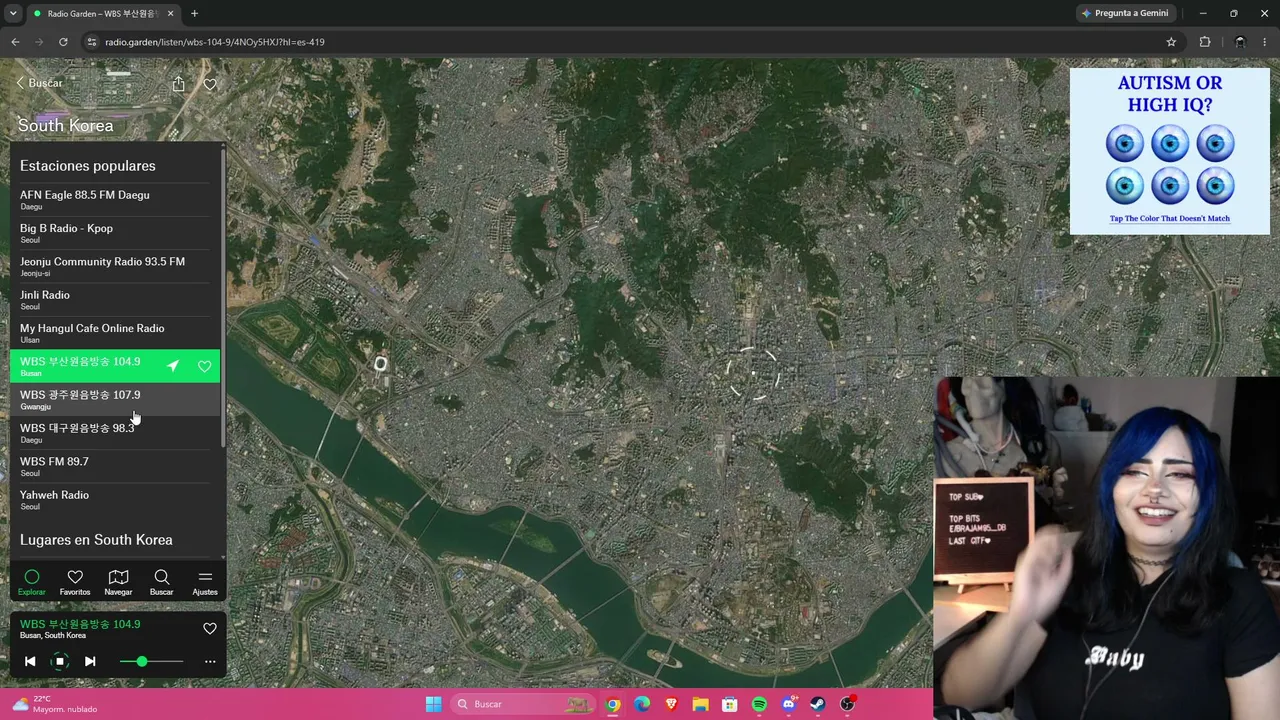Click the station list scrollbar
1280x720 pixels.
point(223,297)
